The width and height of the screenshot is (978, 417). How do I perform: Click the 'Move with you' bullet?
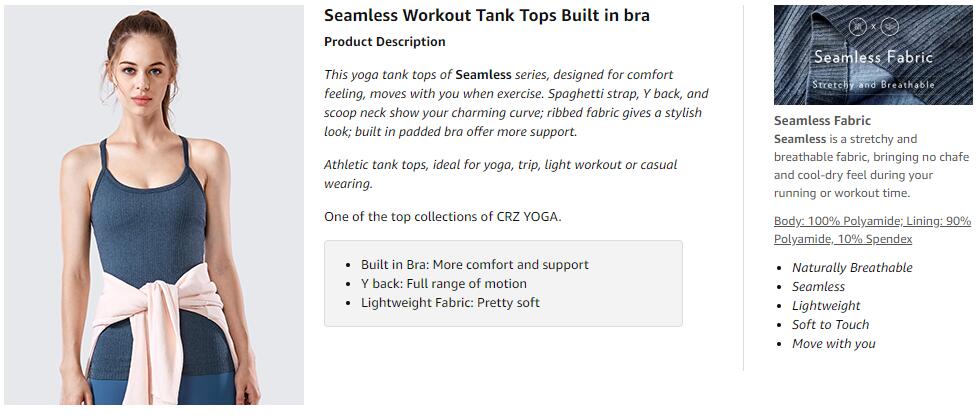[833, 343]
